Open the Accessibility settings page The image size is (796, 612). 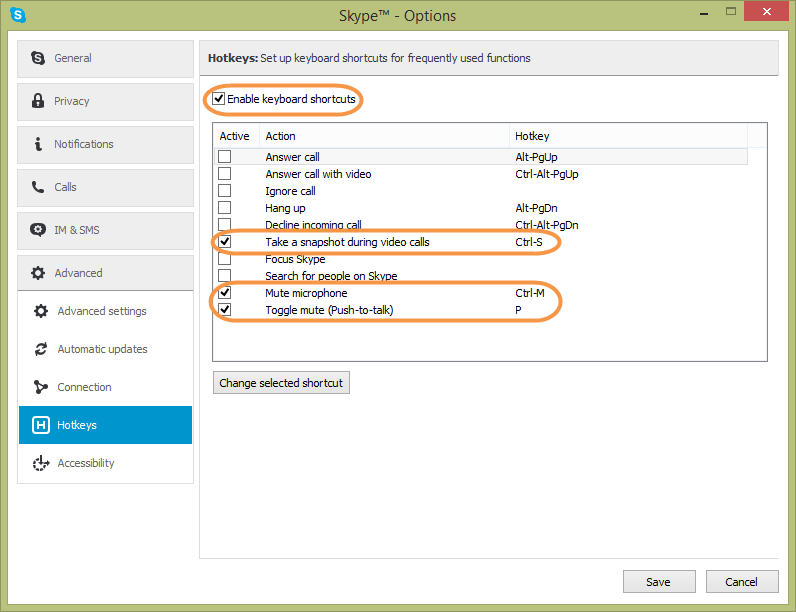point(86,463)
